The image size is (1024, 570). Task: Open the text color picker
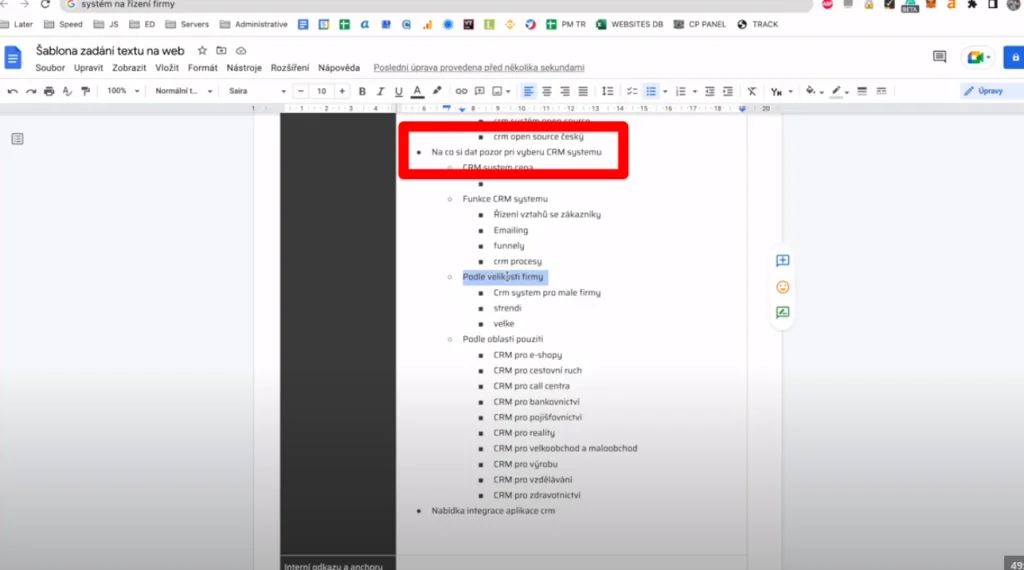417,91
